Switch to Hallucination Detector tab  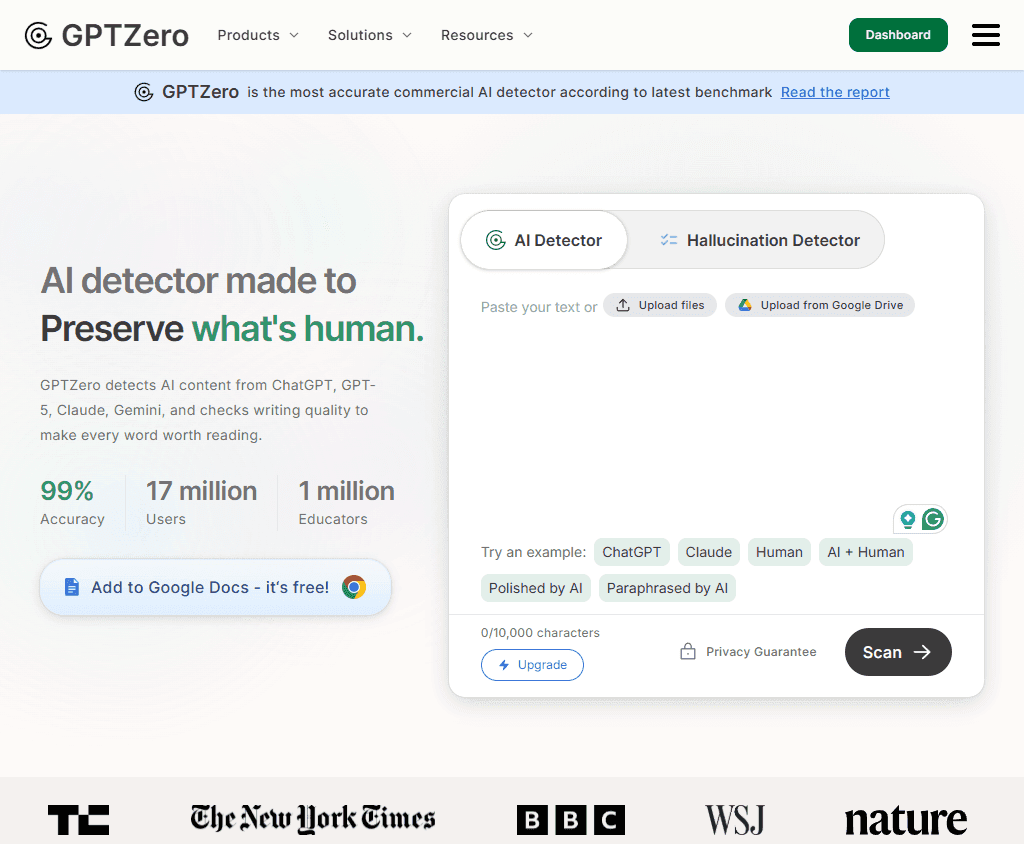point(760,240)
